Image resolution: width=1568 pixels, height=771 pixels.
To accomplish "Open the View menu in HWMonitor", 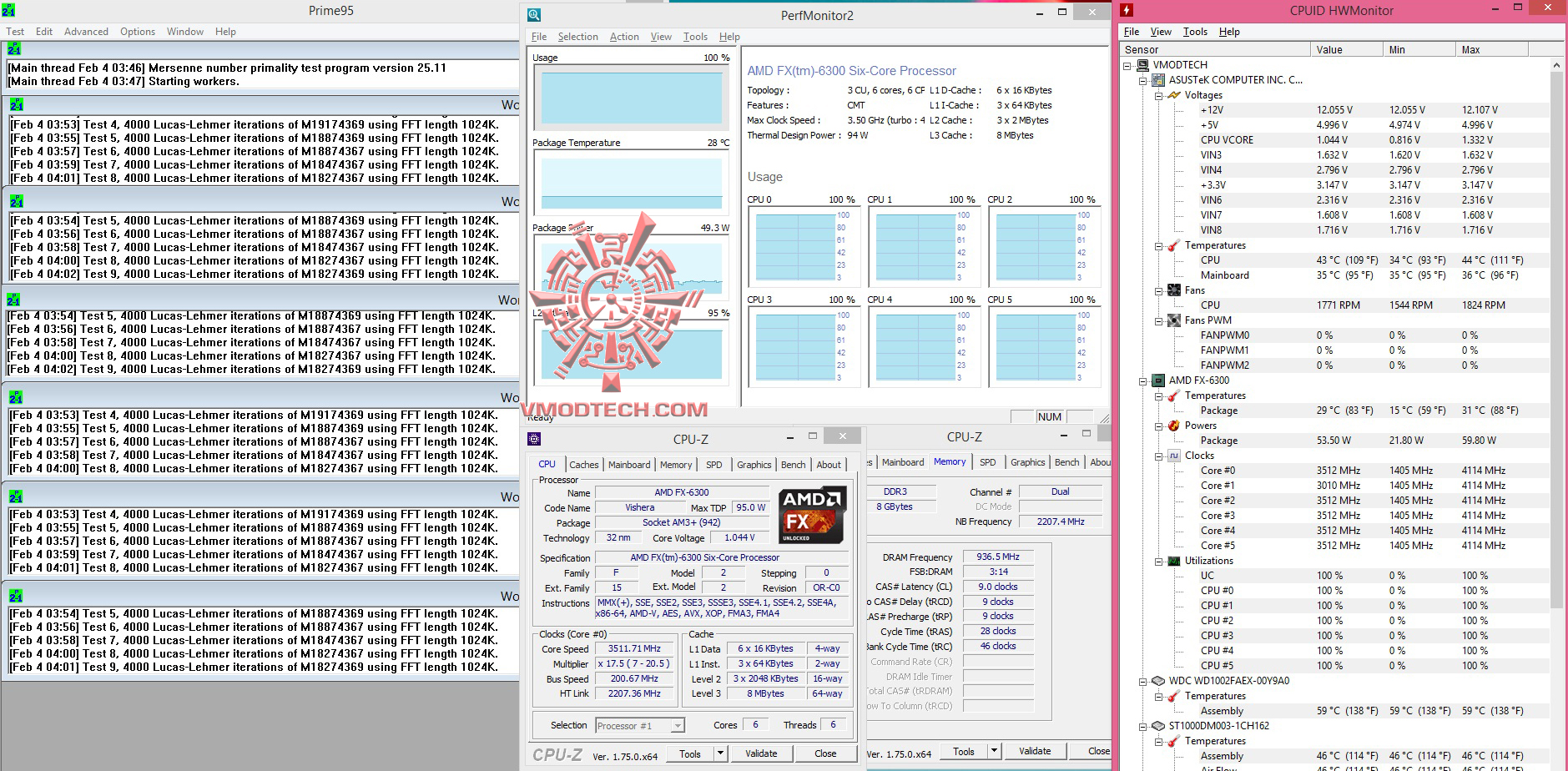I will coord(1161,32).
